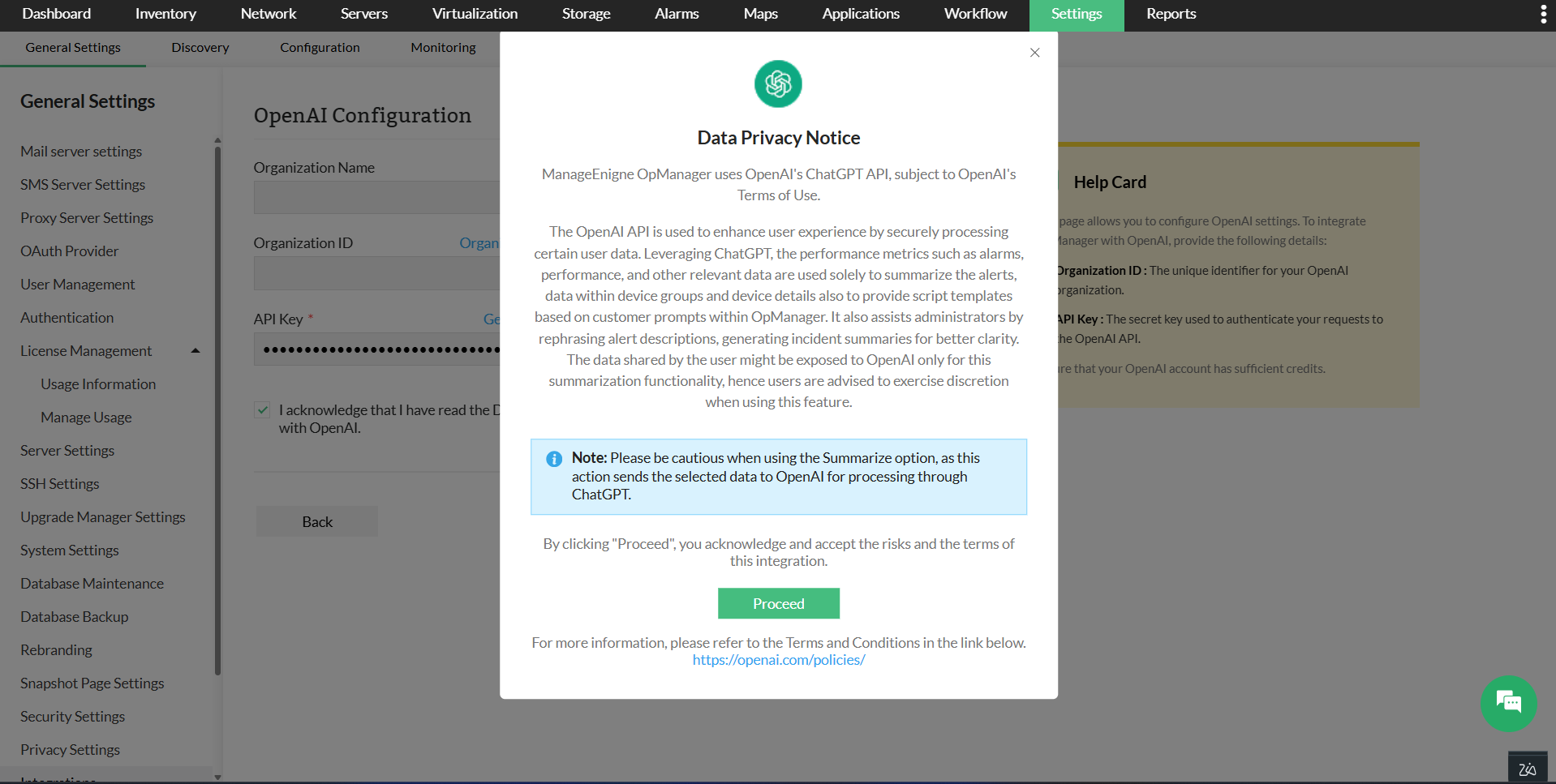Open Database Maintenance
Image resolution: width=1556 pixels, height=784 pixels.
pos(92,584)
